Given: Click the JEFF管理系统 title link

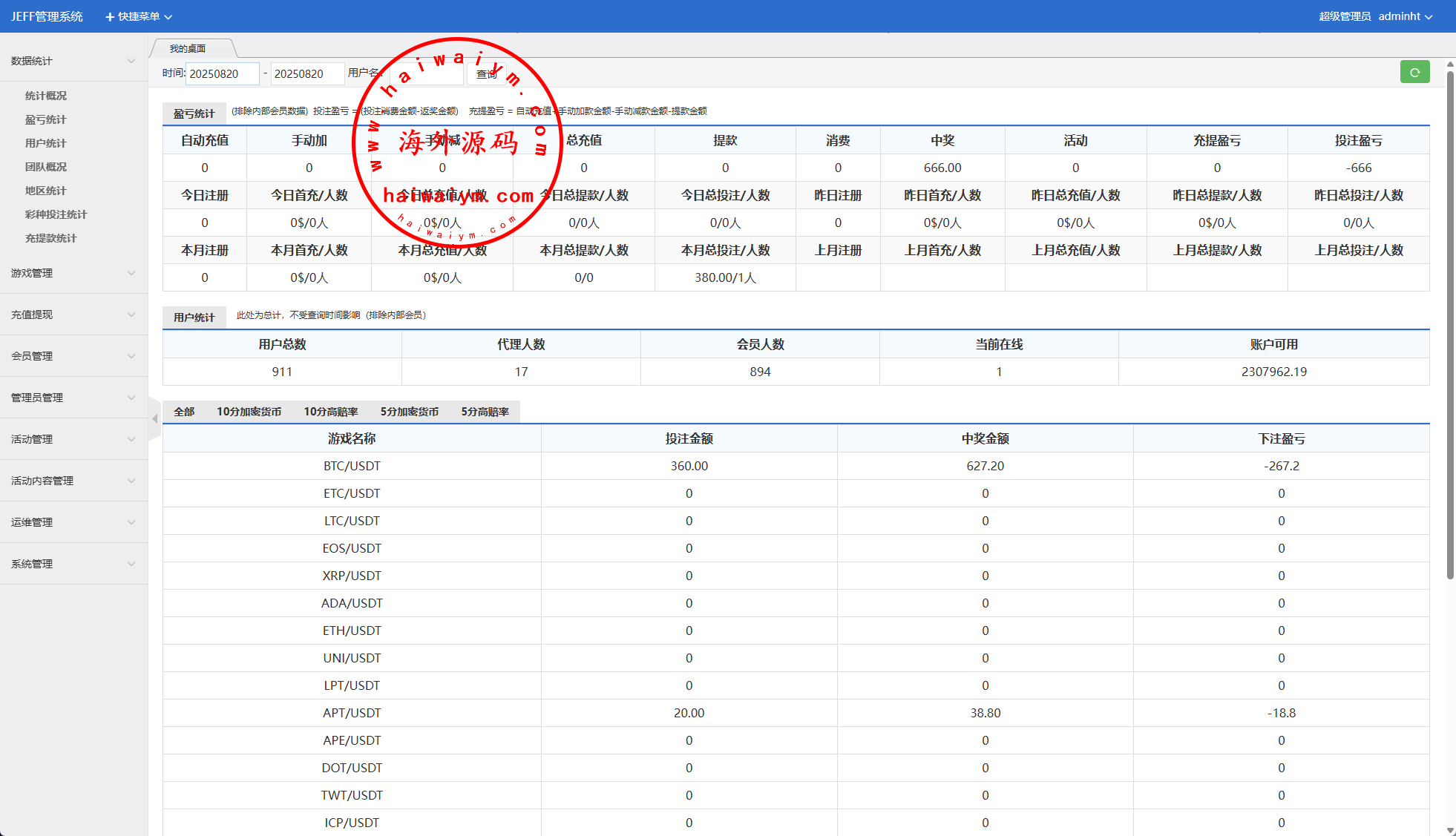Looking at the screenshot, I should [x=47, y=16].
